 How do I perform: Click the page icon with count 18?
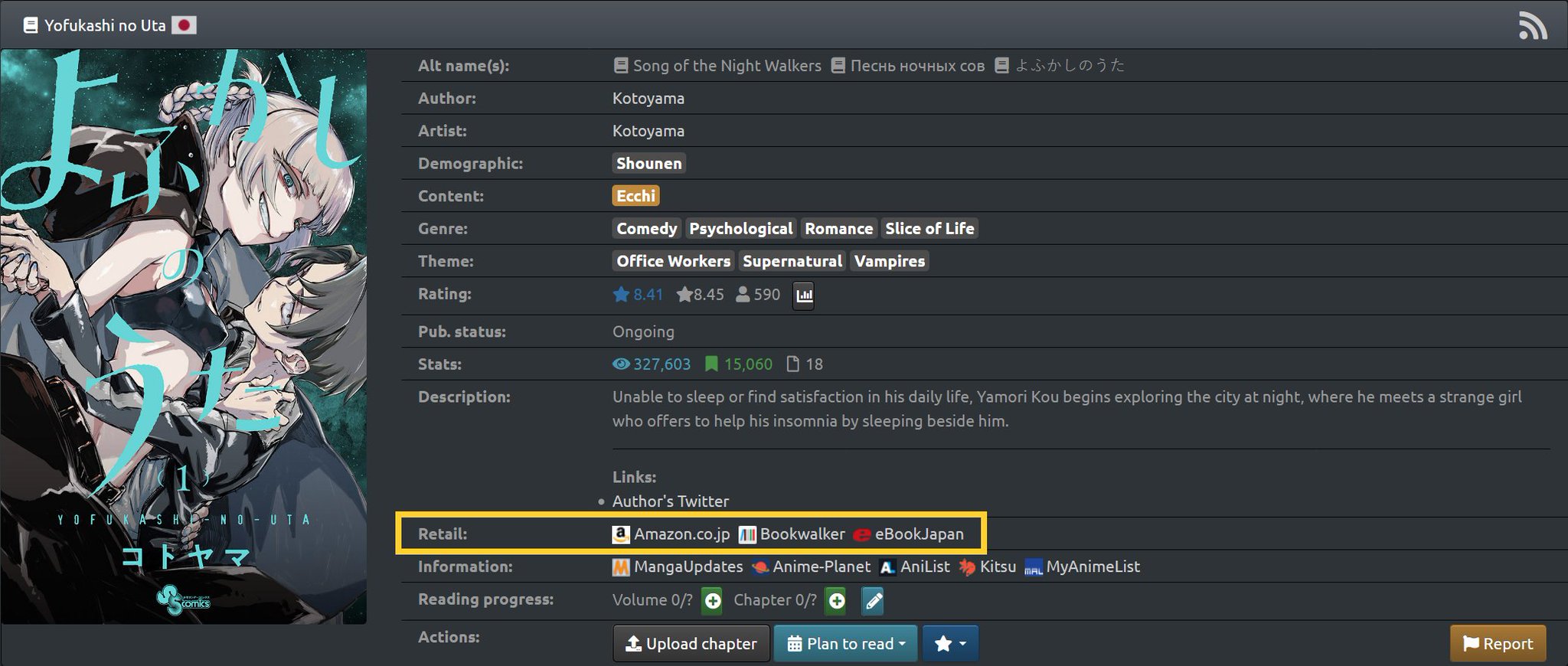click(x=805, y=364)
